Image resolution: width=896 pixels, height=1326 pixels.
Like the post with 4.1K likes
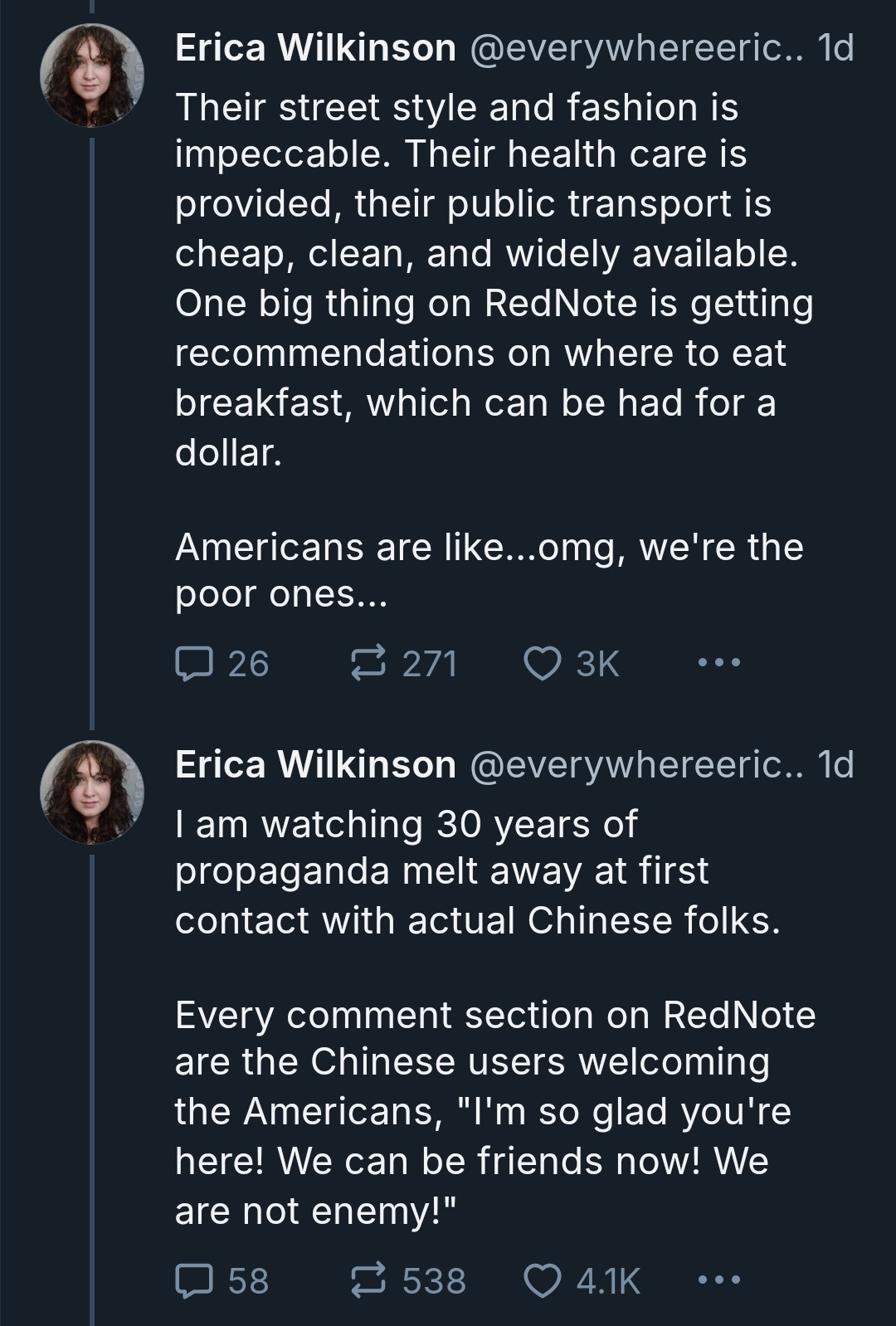pyautogui.click(x=543, y=1280)
